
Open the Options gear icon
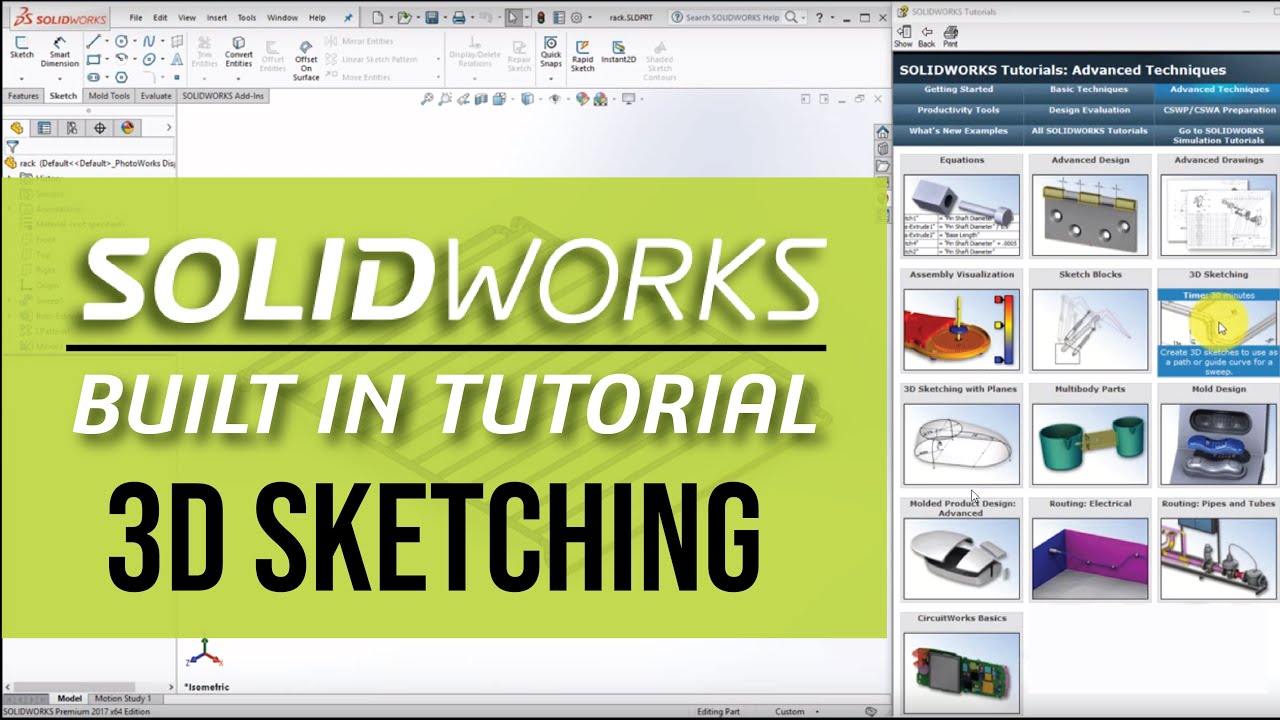pos(576,17)
